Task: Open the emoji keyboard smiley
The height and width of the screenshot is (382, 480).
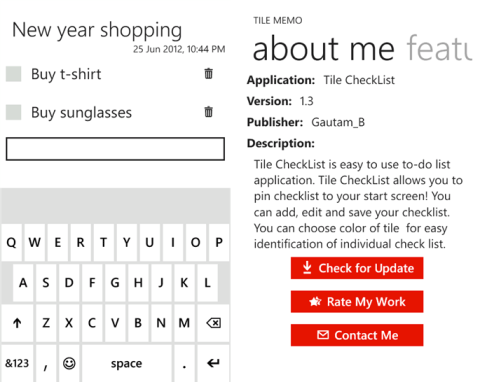Action: point(69,363)
